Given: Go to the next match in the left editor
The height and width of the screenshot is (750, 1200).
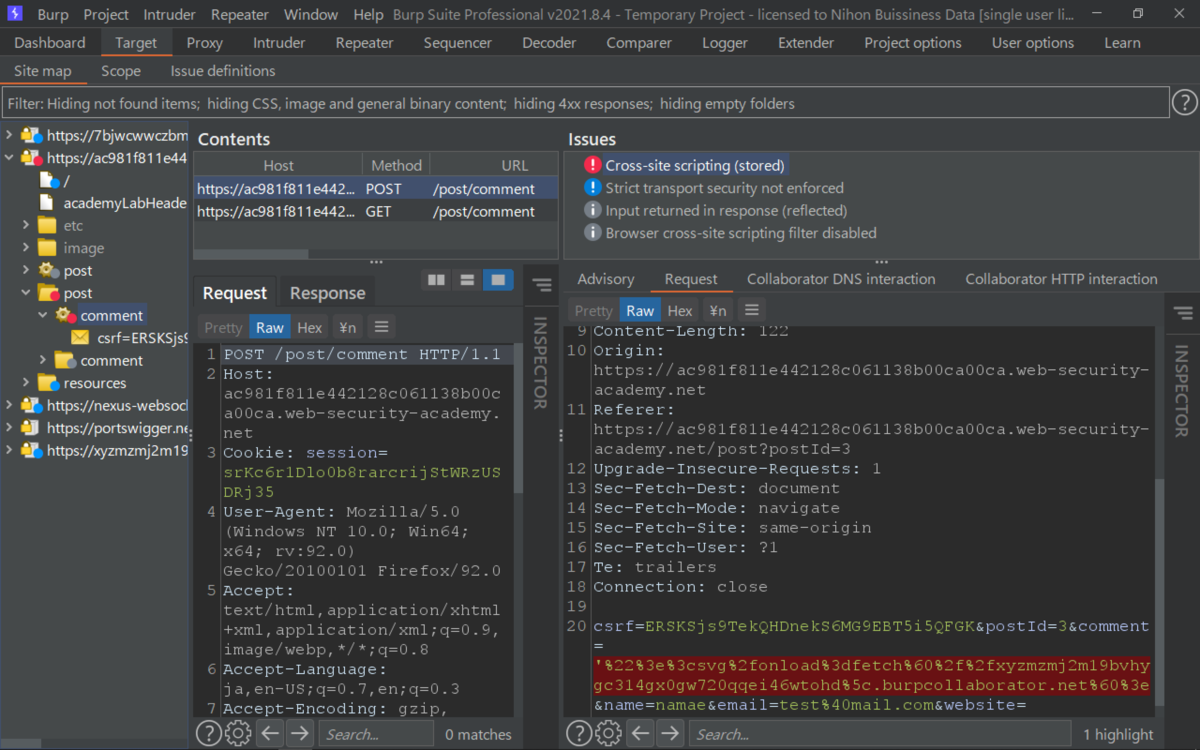Looking at the screenshot, I should point(300,734).
